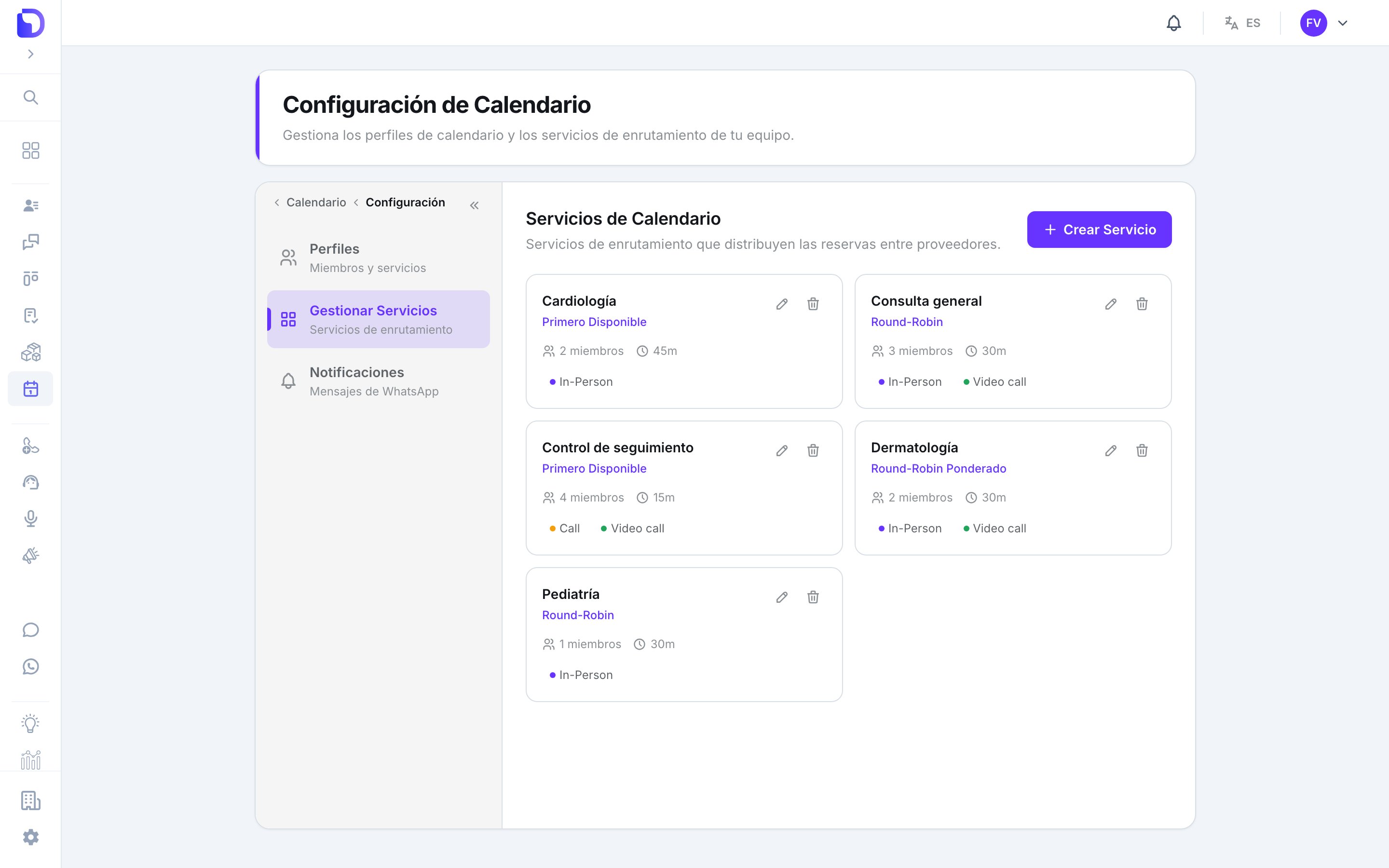Open the megaphone campaigns icon in the sidebar

tap(30, 556)
